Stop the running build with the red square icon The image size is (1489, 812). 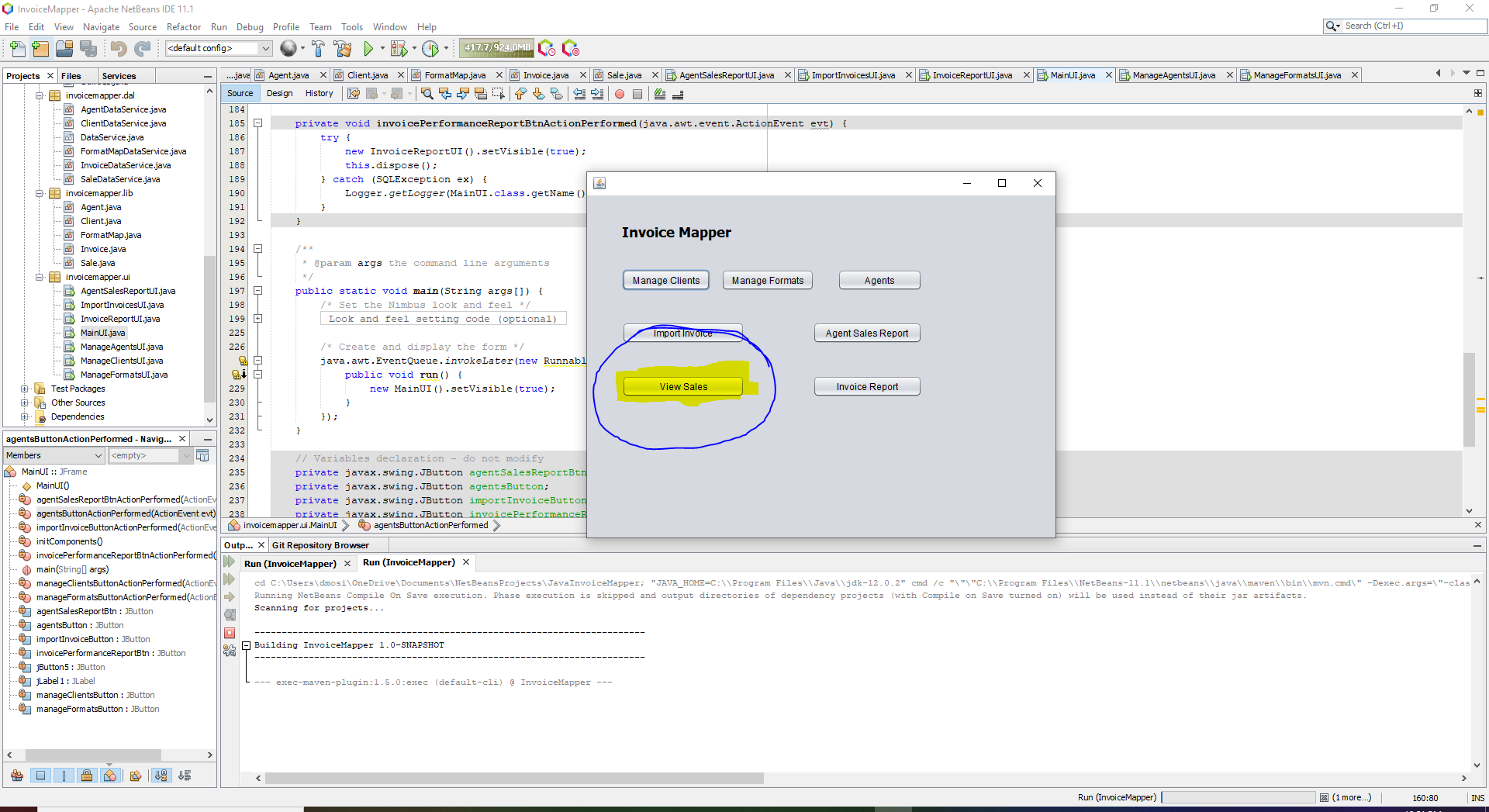pyautogui.click(x=230, y=633)
